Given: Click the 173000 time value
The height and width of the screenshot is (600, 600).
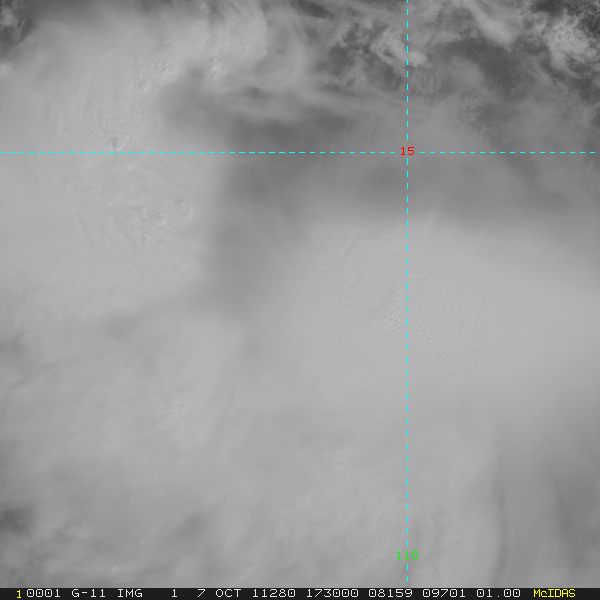Looking at the screenshot, I should click(x=332, y=593).
